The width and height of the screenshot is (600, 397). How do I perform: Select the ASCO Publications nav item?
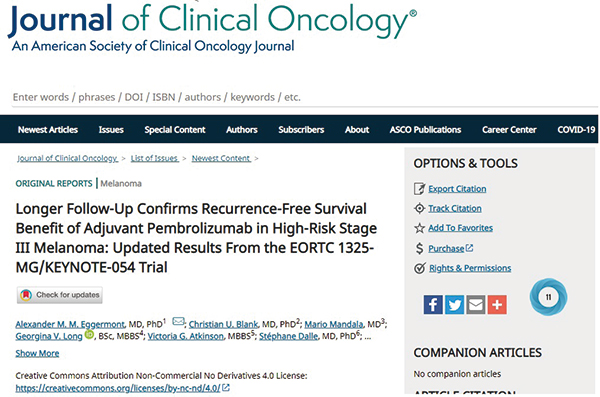426,130
